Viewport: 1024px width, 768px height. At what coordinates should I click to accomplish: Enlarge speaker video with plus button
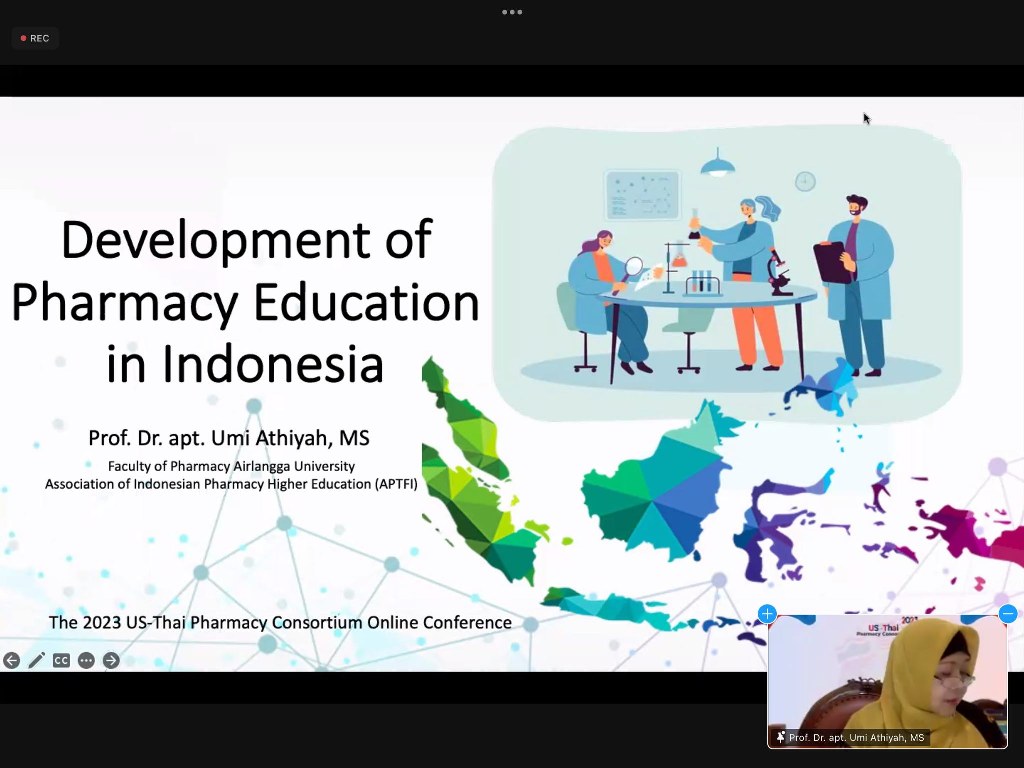click(767, 614)
